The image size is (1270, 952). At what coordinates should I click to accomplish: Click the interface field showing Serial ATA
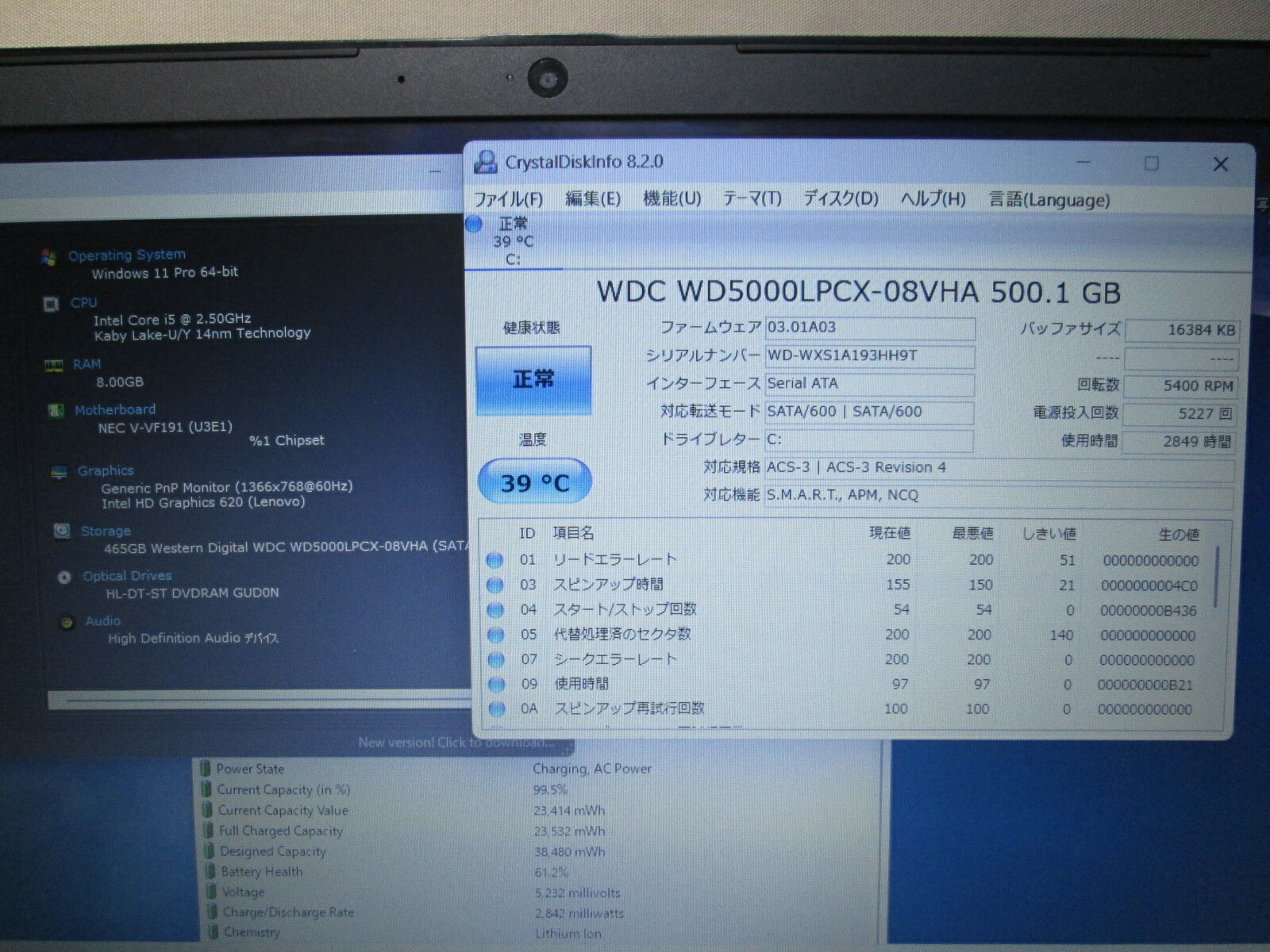click(869, 384)
